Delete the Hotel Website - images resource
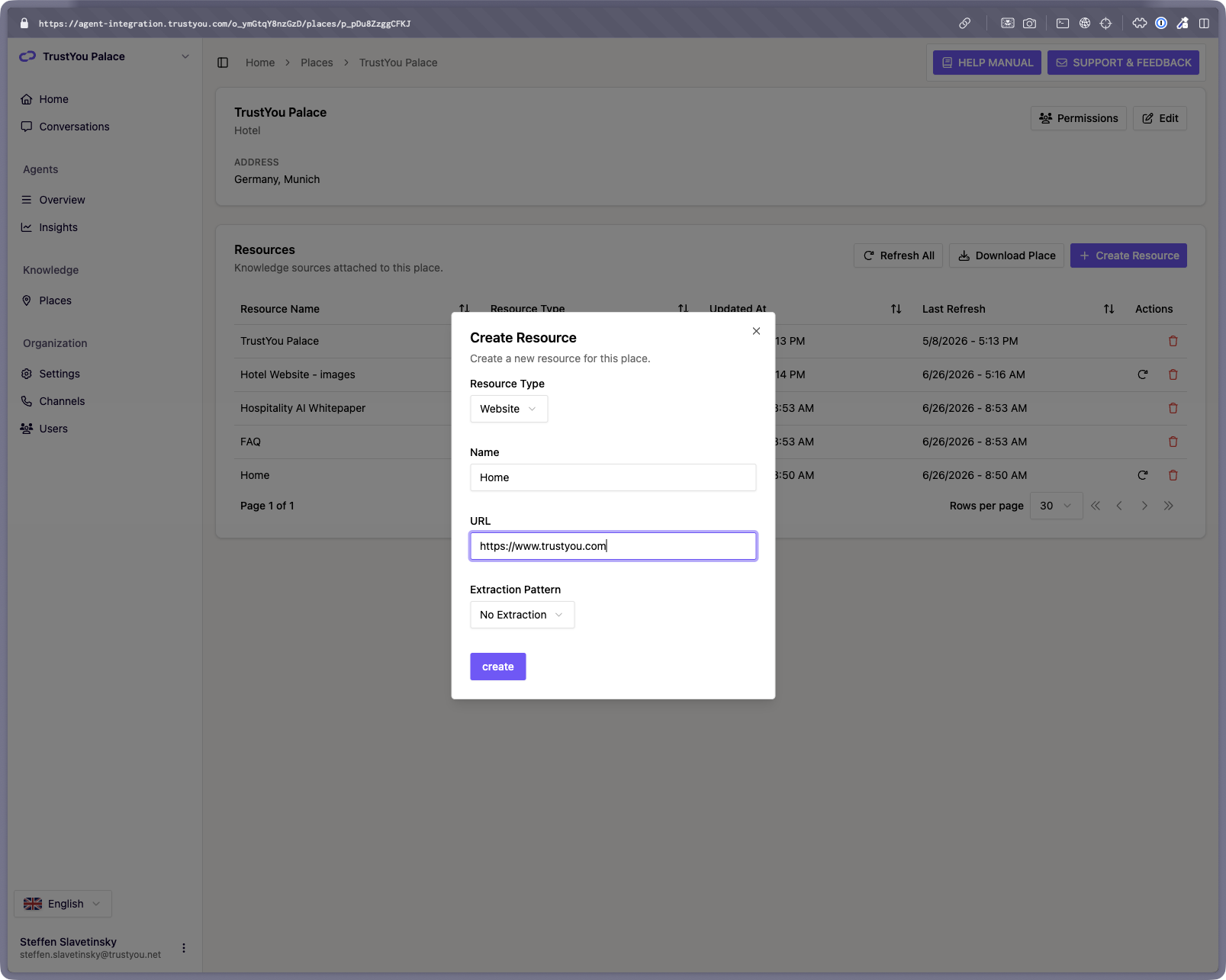This screenshot has height=980, width=1226. 1173,374
